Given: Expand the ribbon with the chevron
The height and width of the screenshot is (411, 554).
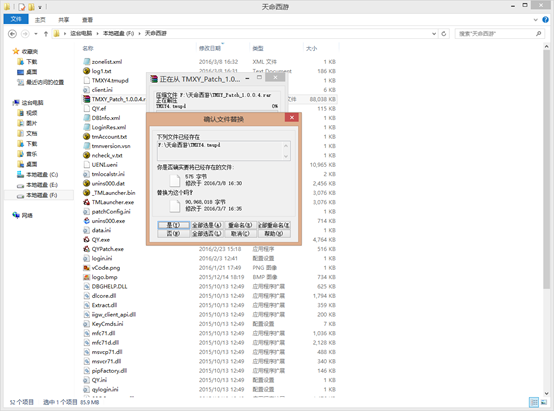Looking at the screenshot, I should click(535, 20).
